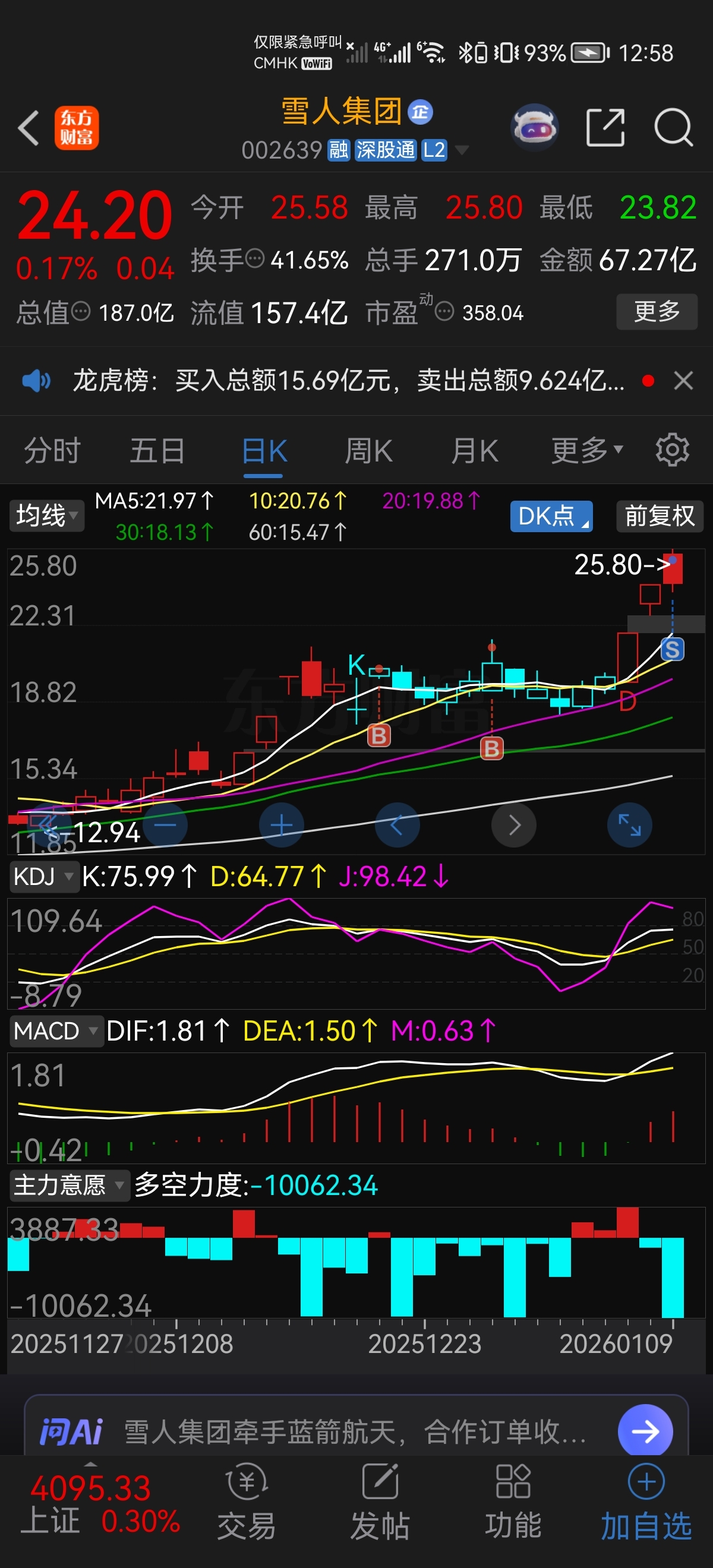Tap the stock name 雪人集团

pos(342,112)
